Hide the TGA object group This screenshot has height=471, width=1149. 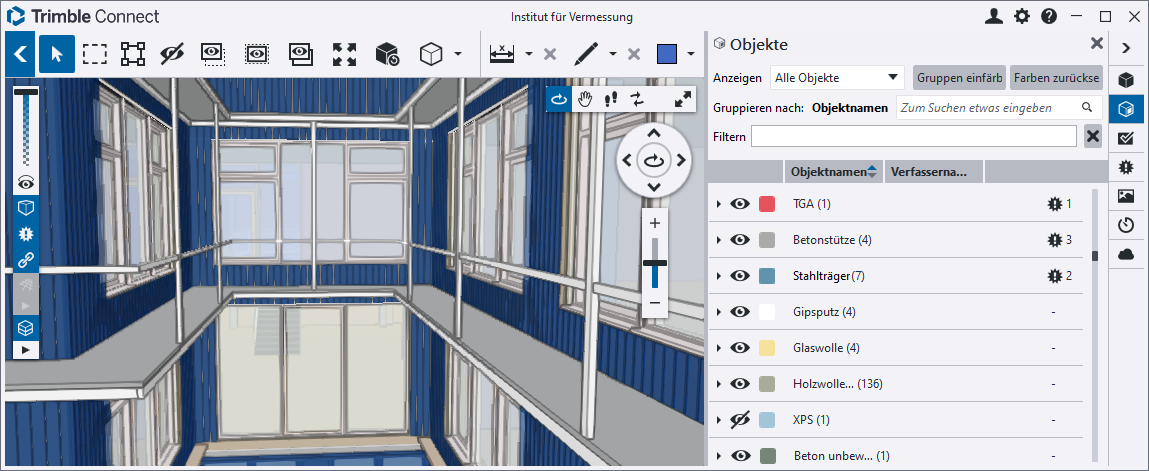tap(740, 204)
